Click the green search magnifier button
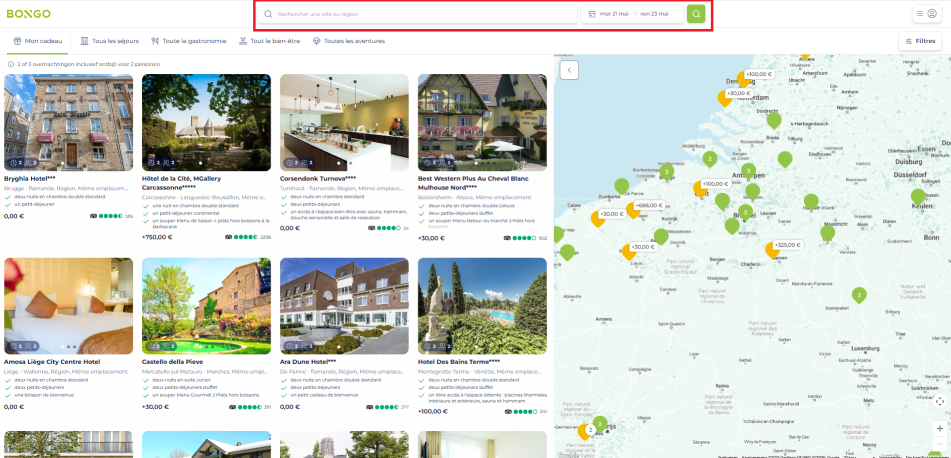The height and width of the screenshot is (458, 951). click(x=696, y=14)
